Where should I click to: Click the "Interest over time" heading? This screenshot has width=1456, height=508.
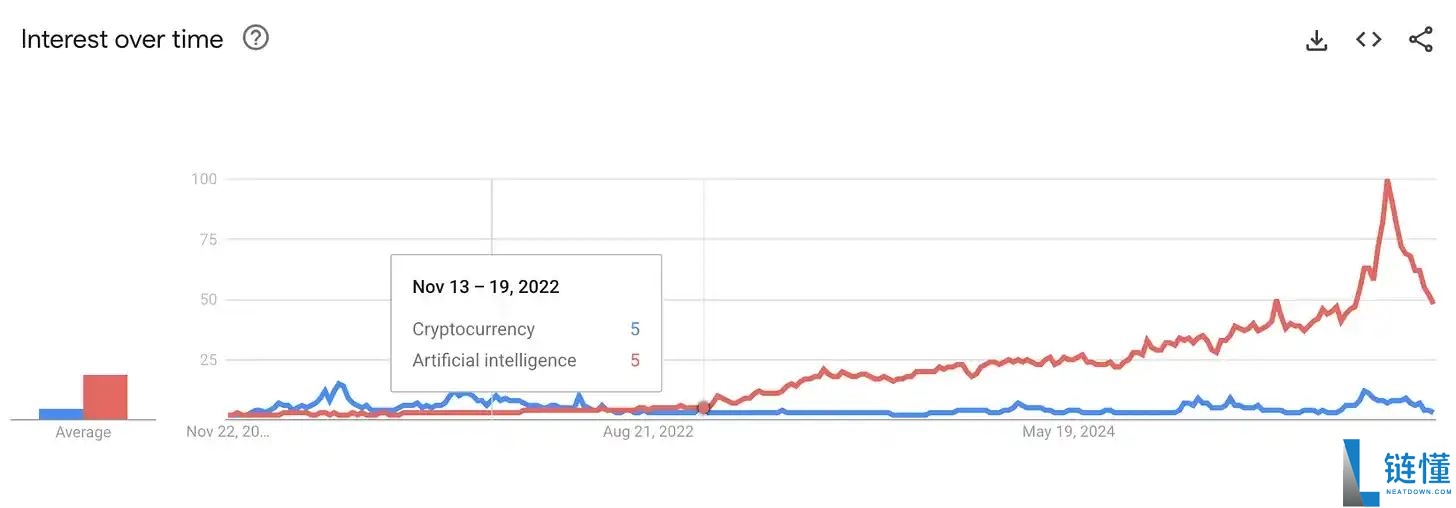point(122,39)
